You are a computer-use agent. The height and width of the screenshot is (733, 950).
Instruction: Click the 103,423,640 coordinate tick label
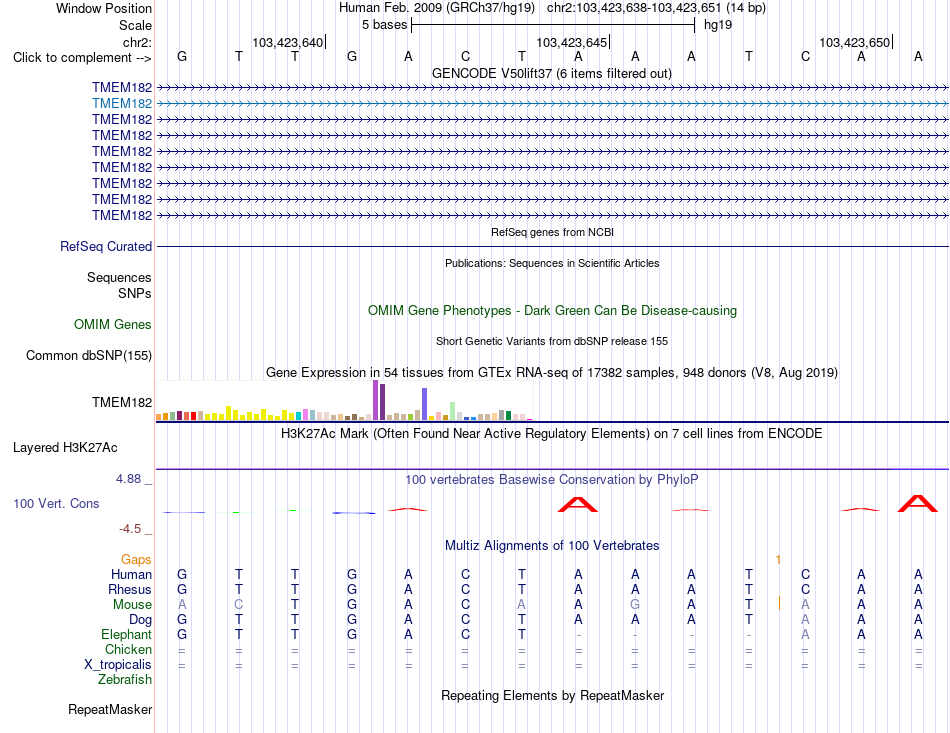(287, 42)
